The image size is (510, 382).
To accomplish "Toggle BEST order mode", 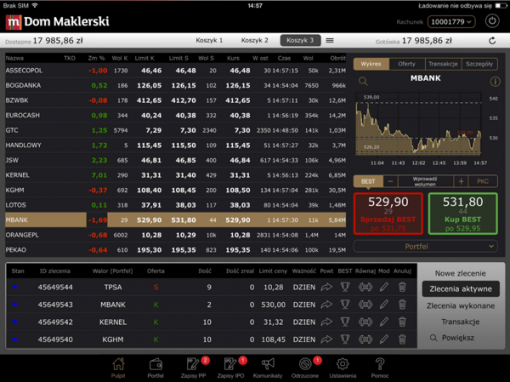I will (x=368, y=181).
